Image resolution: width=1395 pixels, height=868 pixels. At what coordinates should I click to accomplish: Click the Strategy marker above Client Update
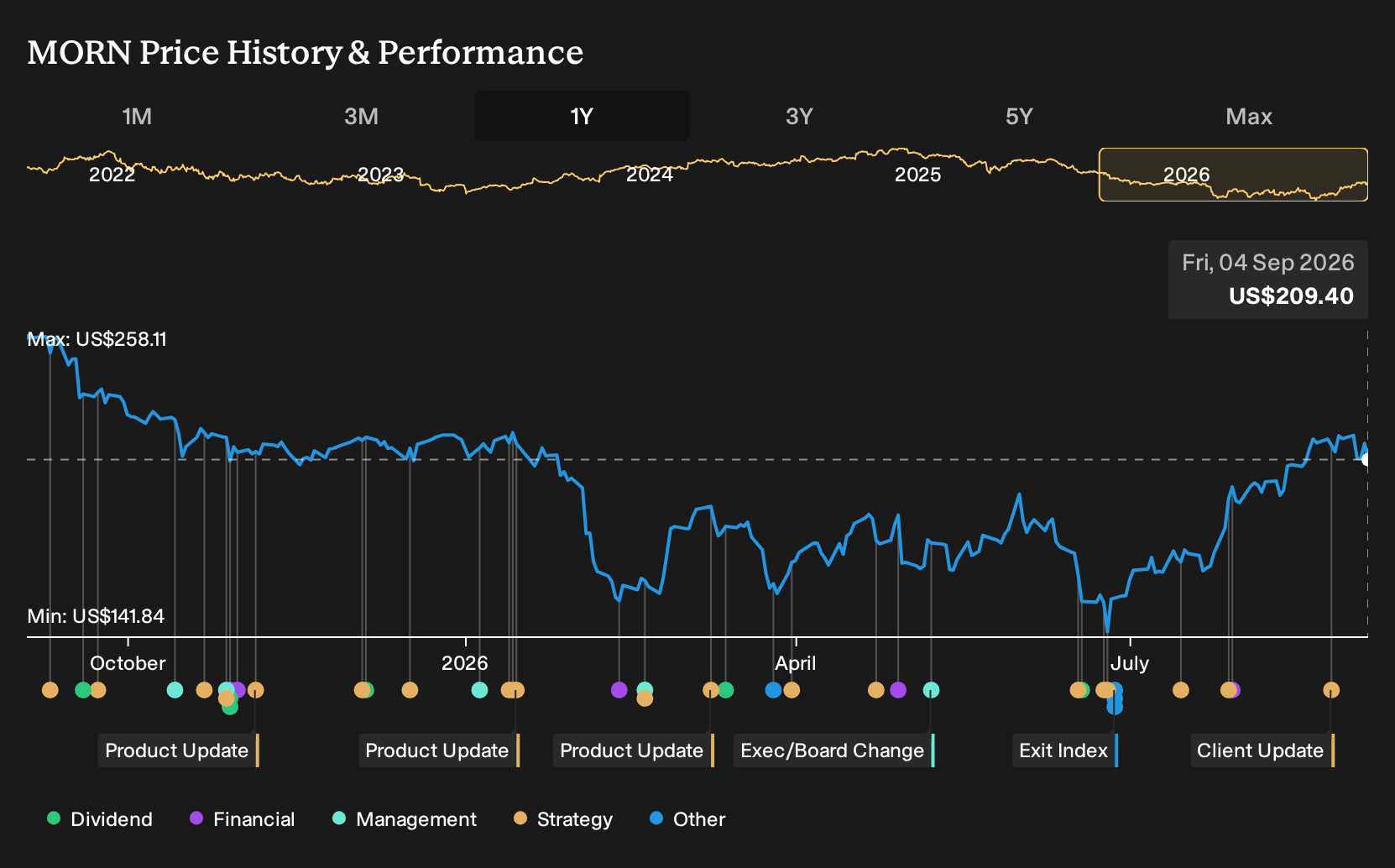[x=1331, y=690]
